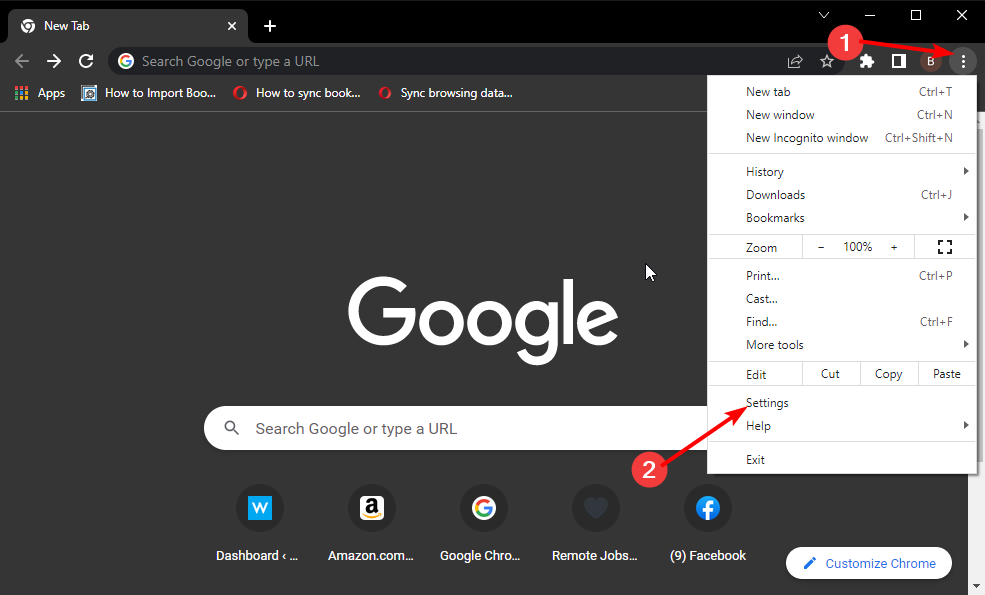
Task: Toggle the side panel icon
Action: (899, 61)
